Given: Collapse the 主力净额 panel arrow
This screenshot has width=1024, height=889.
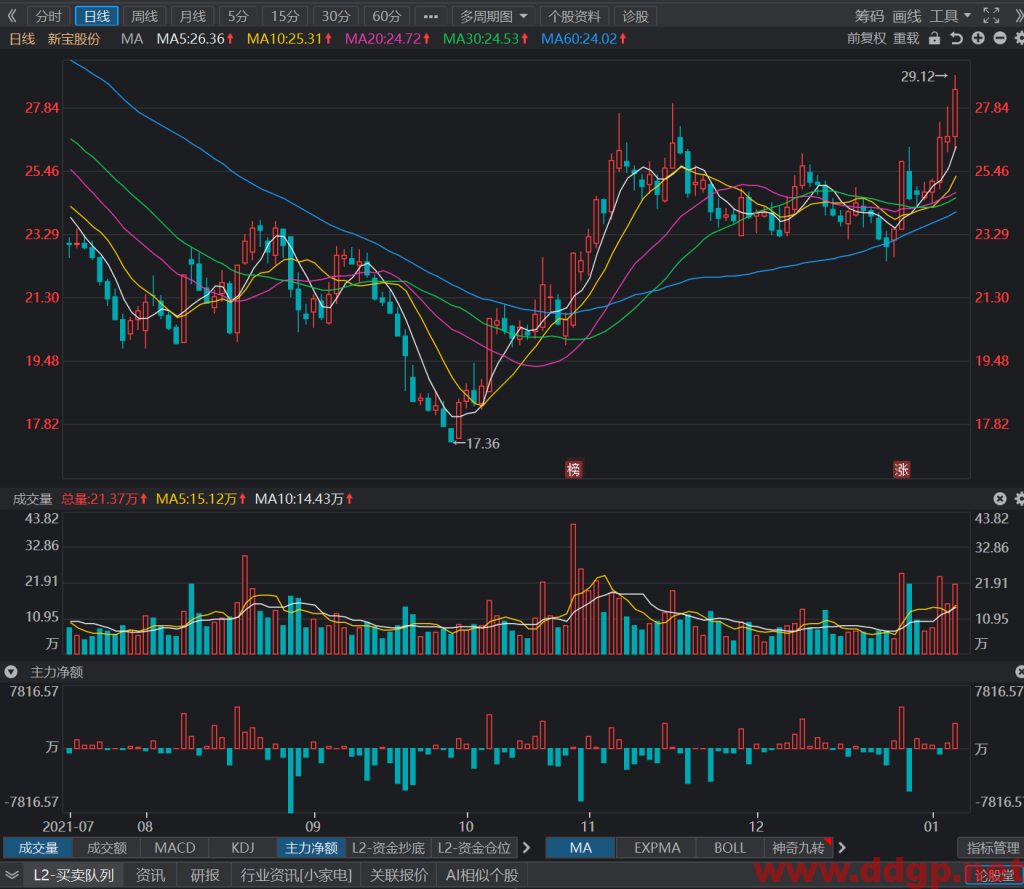Looking at the screenshot, I should [x=11, y=671].
